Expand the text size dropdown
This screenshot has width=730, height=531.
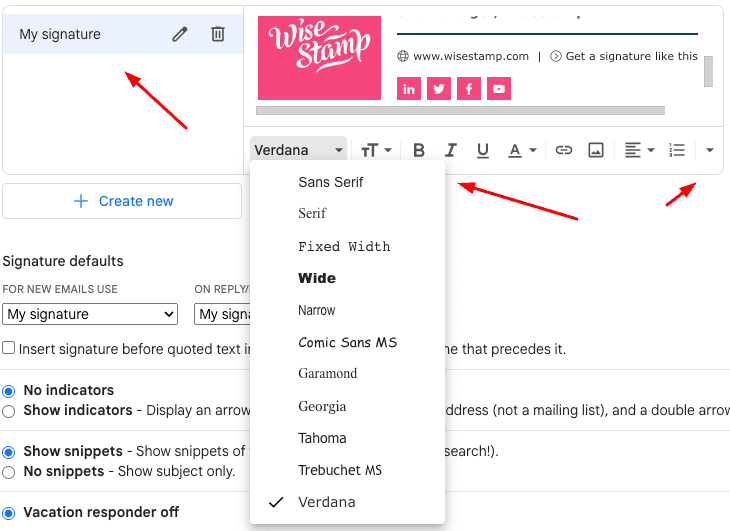coord(376,150)
